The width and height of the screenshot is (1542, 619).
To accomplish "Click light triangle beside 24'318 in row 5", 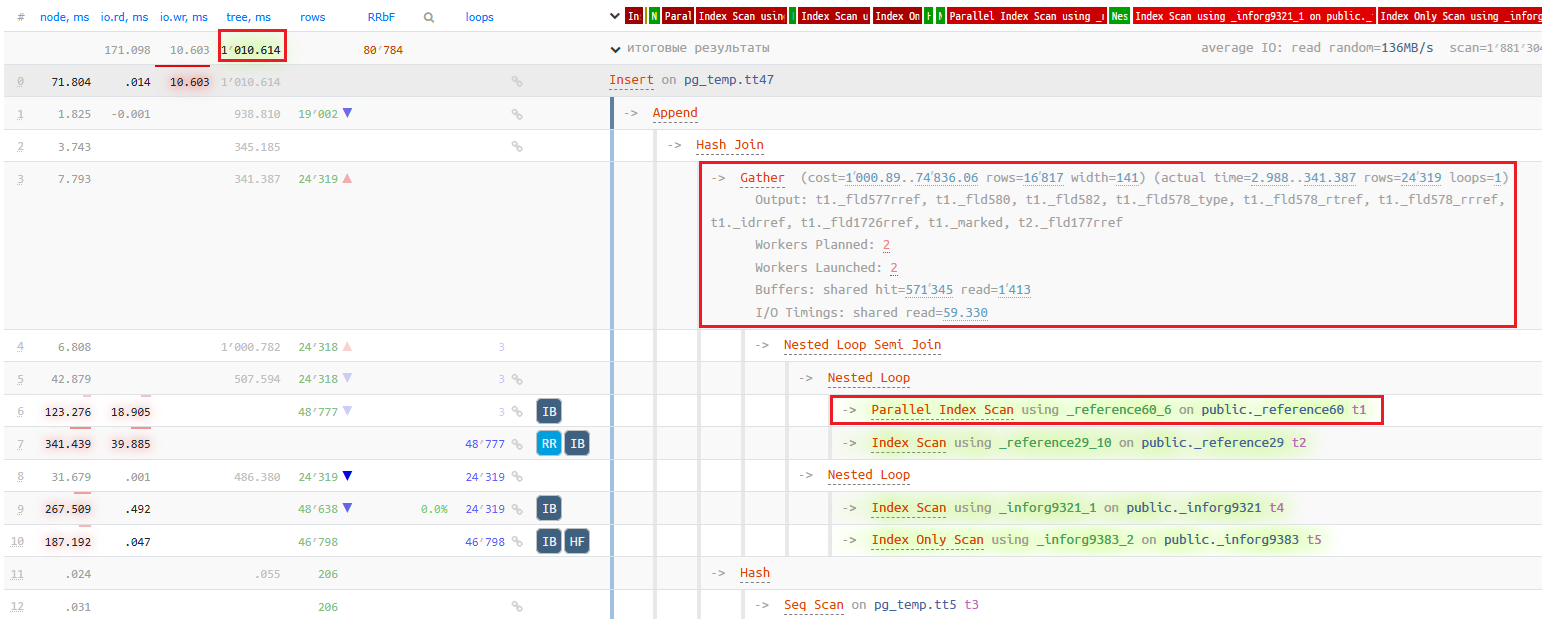I will [347, 378].
